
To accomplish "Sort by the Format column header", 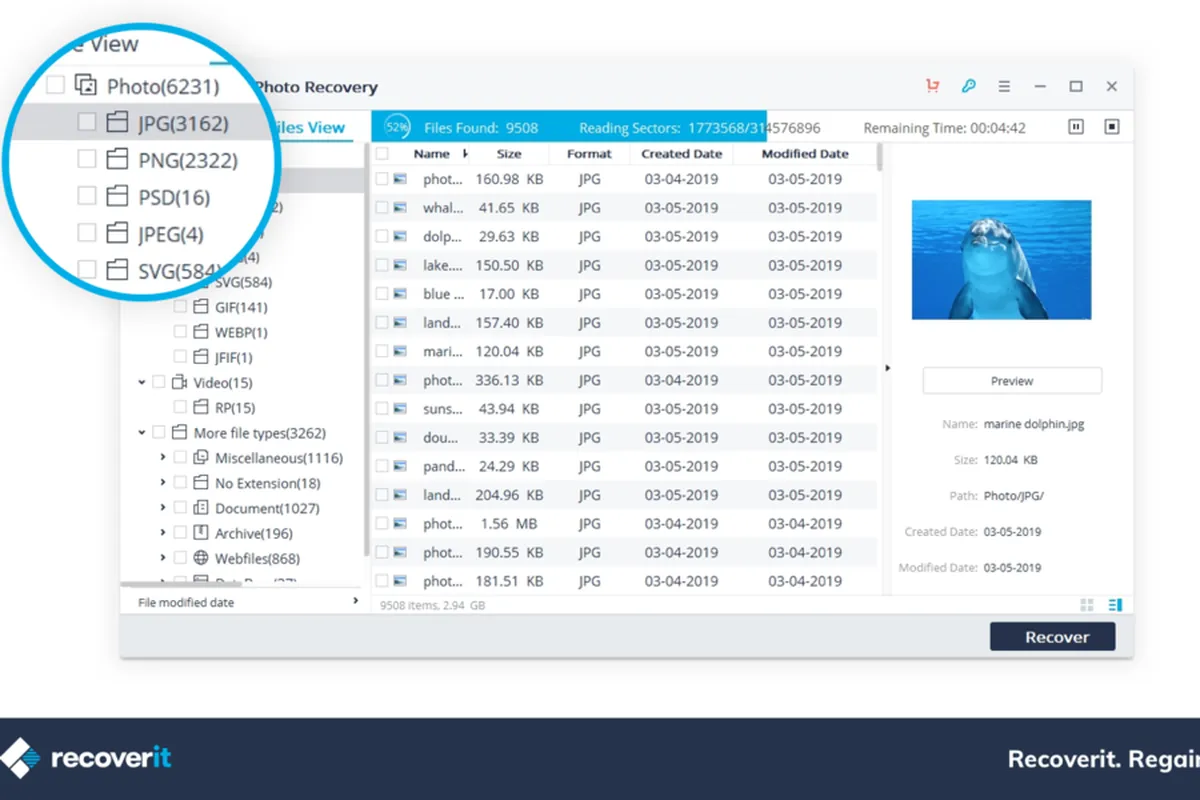I will (589, 154).
